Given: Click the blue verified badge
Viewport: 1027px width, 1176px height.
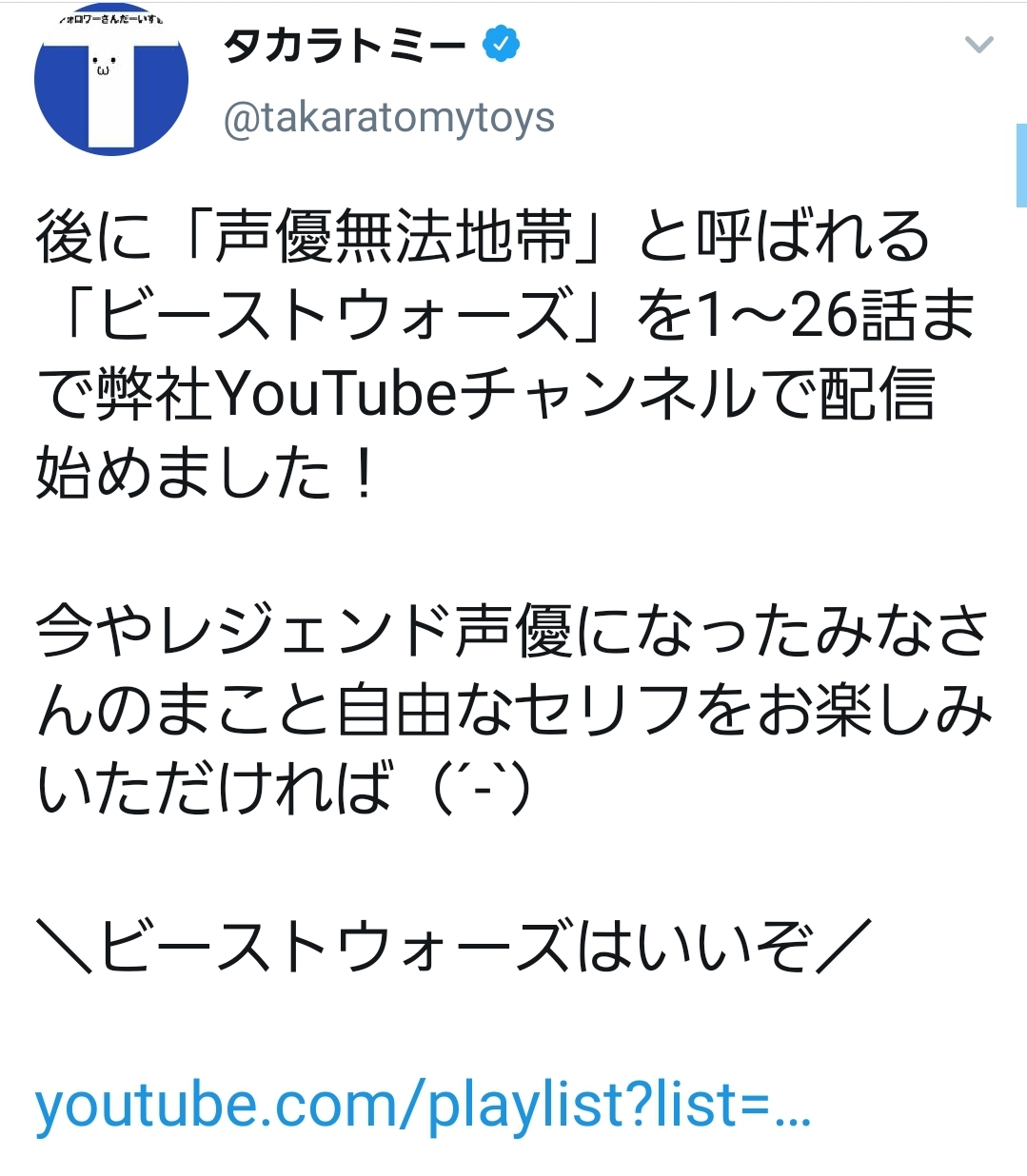Looking at the screenshot, I should tap(502, 45).
